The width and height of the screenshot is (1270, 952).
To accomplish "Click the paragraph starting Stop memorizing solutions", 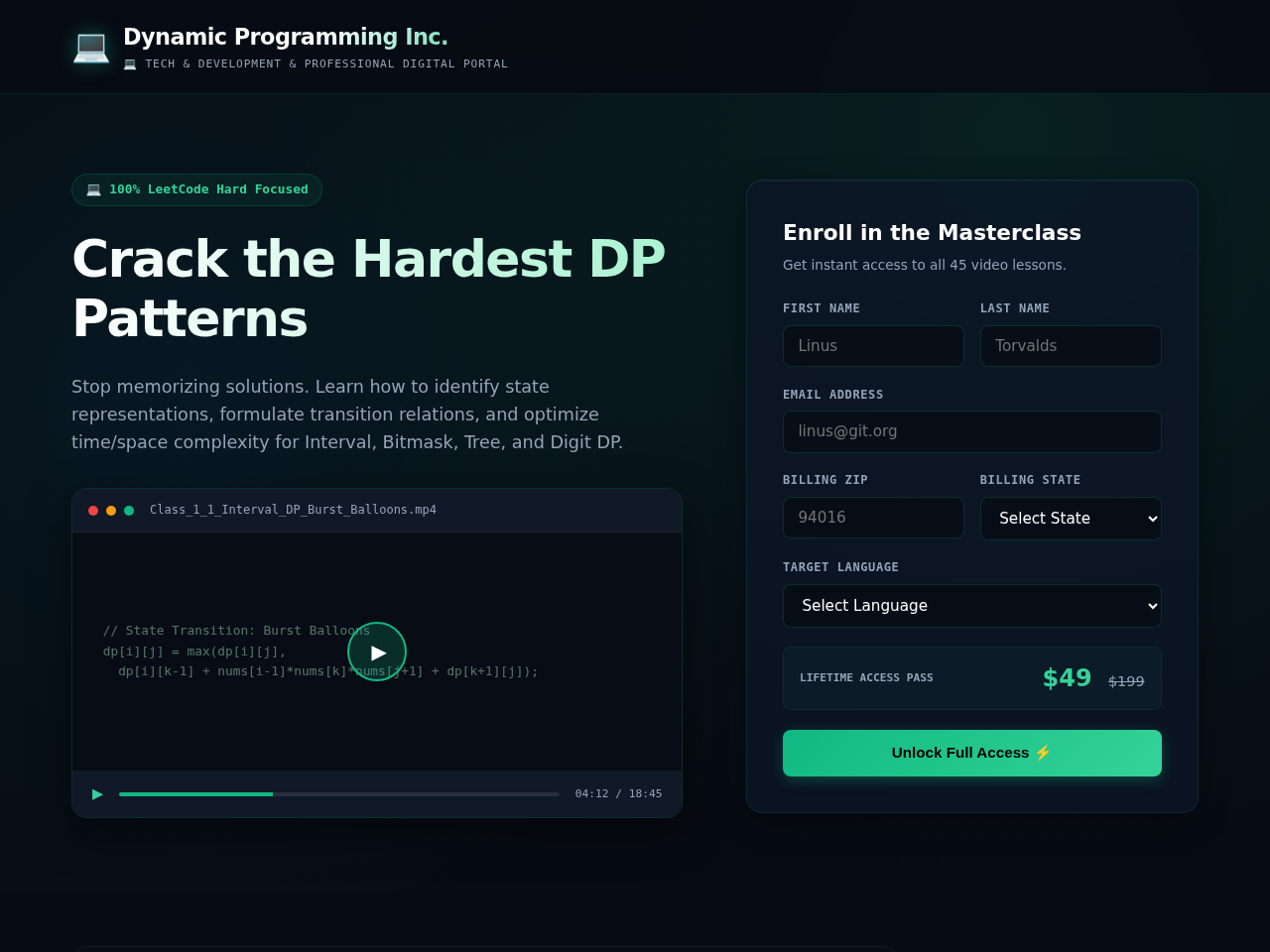I will (x=347, y=415).
